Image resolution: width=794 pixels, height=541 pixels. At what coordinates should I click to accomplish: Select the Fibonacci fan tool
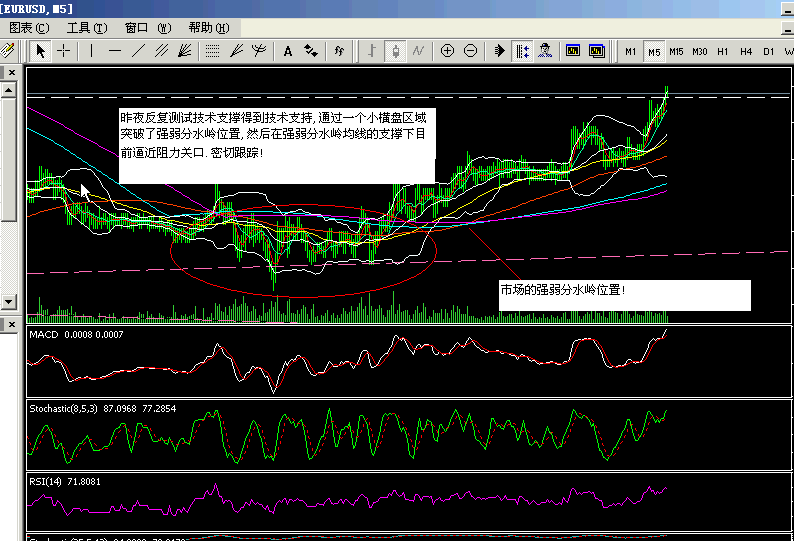pyautogui.click(x=236, y=51)
